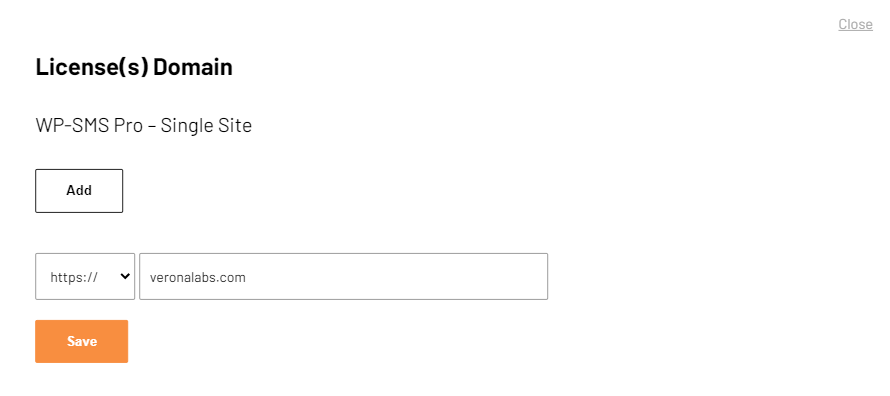Viewport: 890px width, 396px height.
Task: Select the orange Save button
Action: click(82, 341)
